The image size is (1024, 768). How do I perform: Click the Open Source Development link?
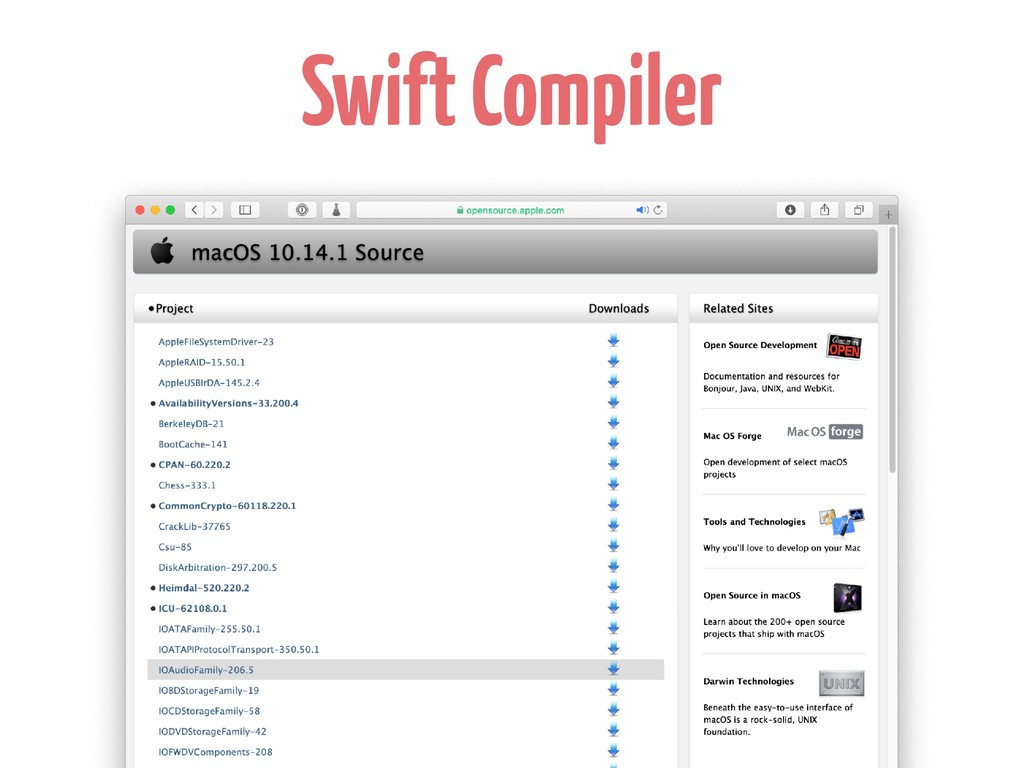760,345
